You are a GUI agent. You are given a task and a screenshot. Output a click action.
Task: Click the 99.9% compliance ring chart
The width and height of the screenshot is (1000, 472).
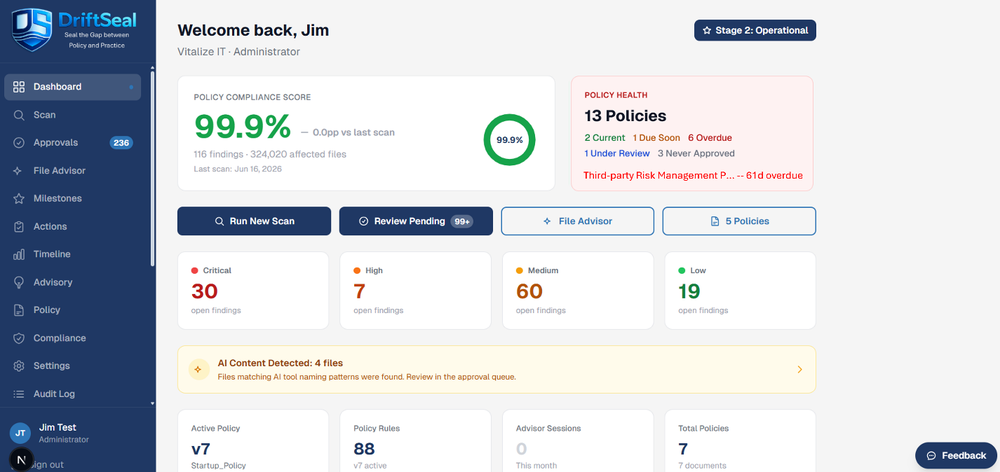[x=510, y=140]
